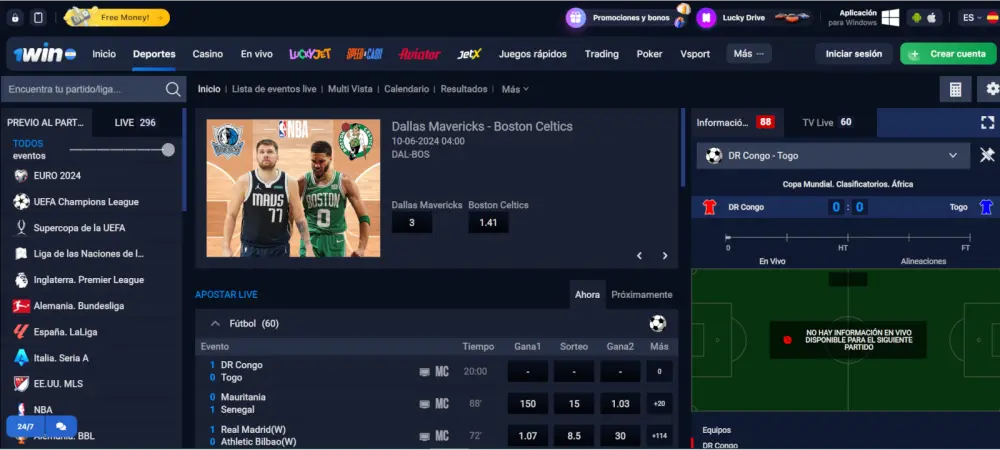
Task: Open the settings gear icon
Action: point(992,89)
